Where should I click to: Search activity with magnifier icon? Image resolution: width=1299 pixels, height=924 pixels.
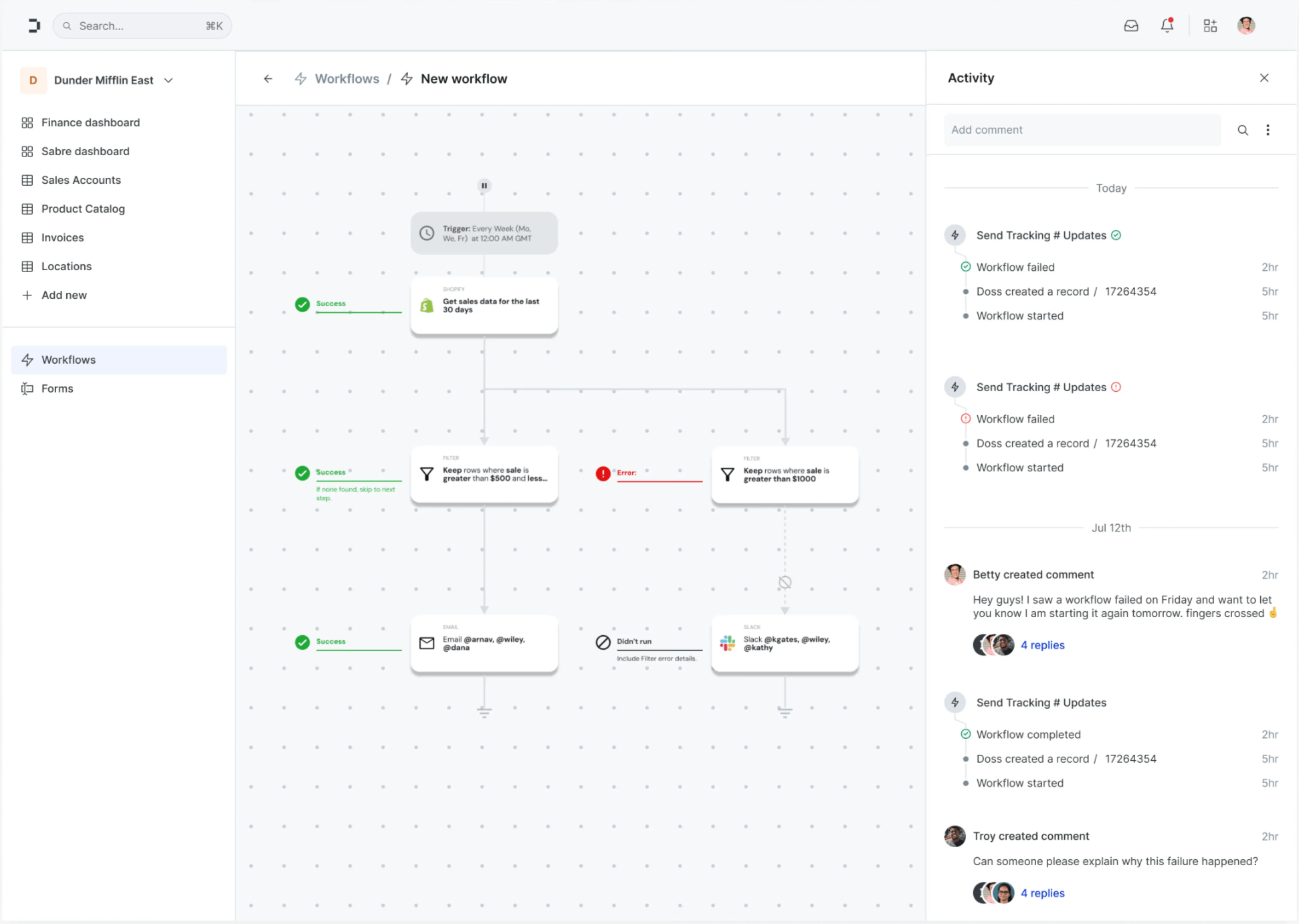click(1243, 130)
